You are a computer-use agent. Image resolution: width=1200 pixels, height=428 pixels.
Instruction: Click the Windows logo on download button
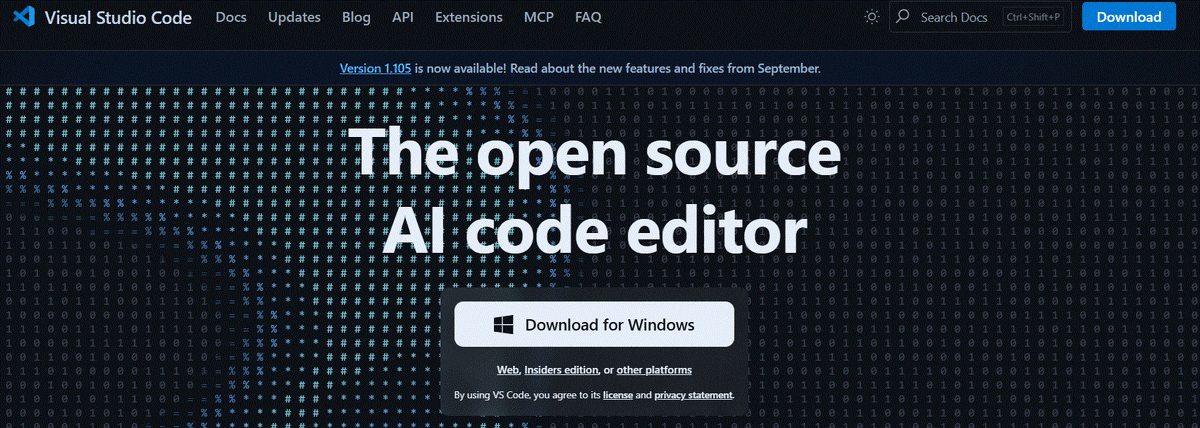pyautogui.click(x=505, y=324)
